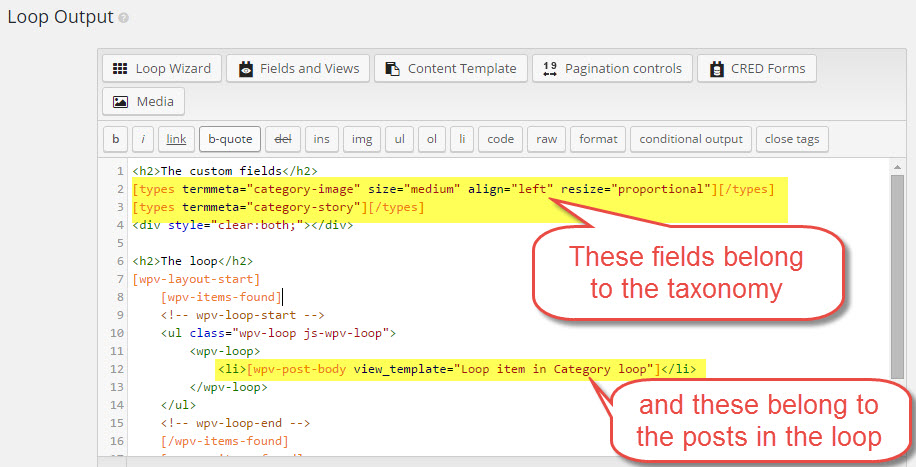
Task: Click the CRED Forms icon
Action: [716, 69]
